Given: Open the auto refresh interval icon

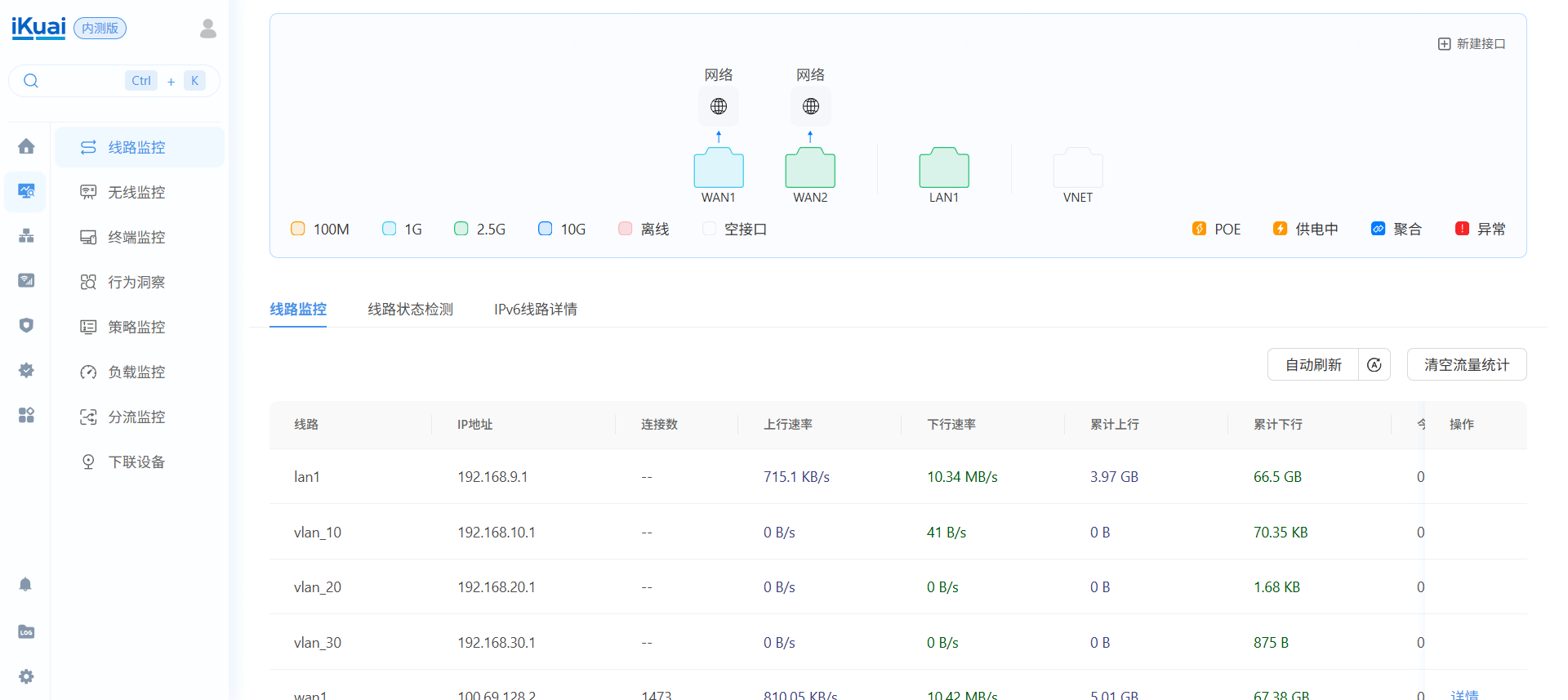Looking at the screenshot, I should pos(1374,365).
